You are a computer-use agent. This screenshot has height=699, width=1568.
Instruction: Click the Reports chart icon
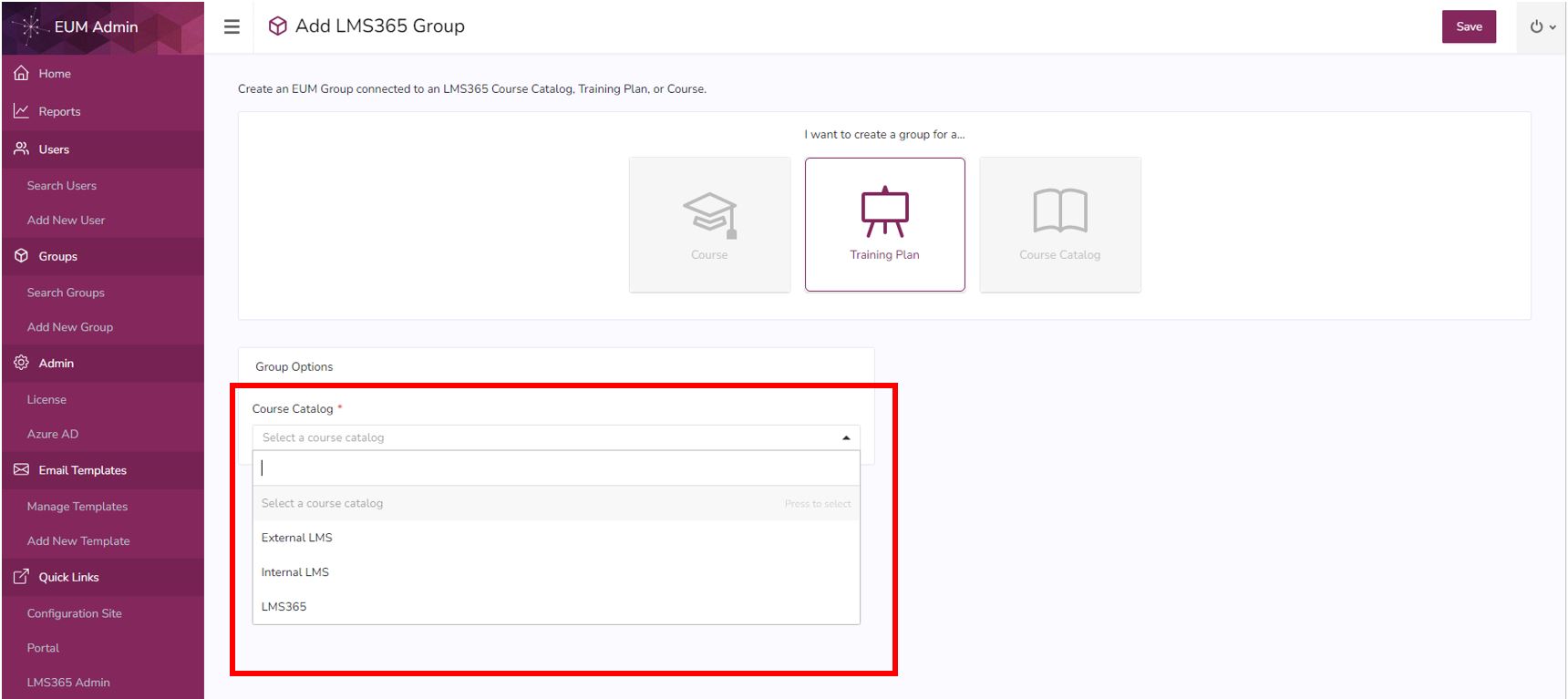tap(21, 111)
